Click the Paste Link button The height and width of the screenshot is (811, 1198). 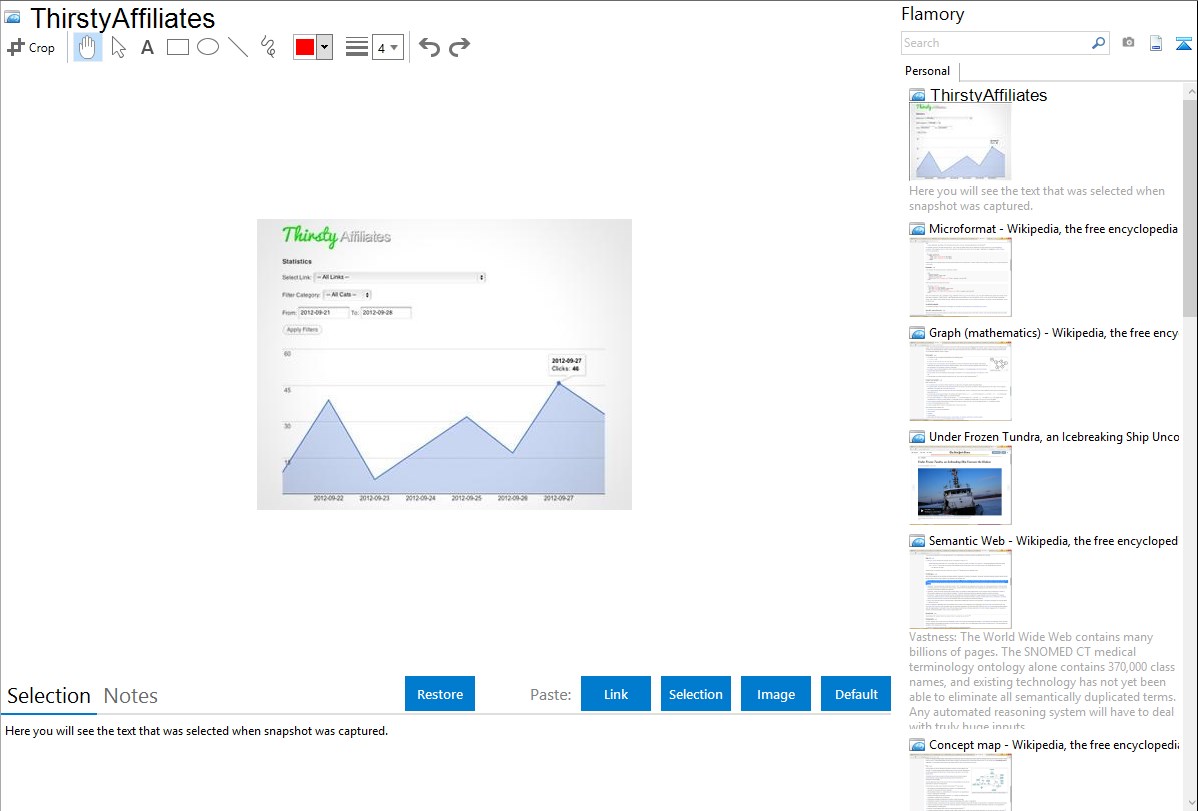coord(616,694)
